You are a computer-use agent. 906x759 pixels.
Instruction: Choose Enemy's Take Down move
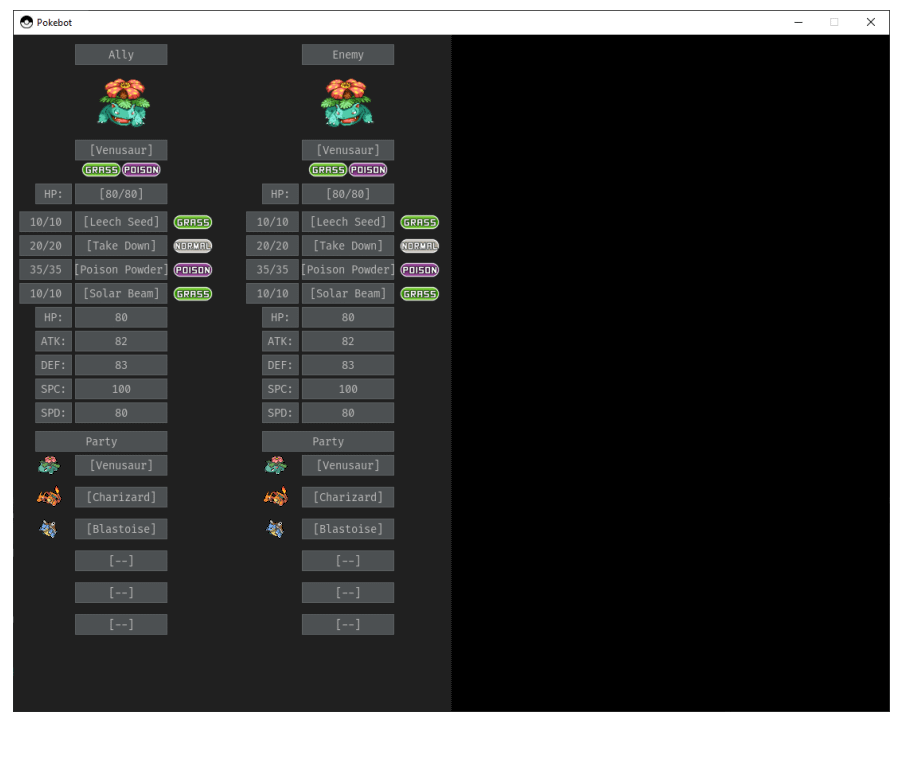[348, 246]
